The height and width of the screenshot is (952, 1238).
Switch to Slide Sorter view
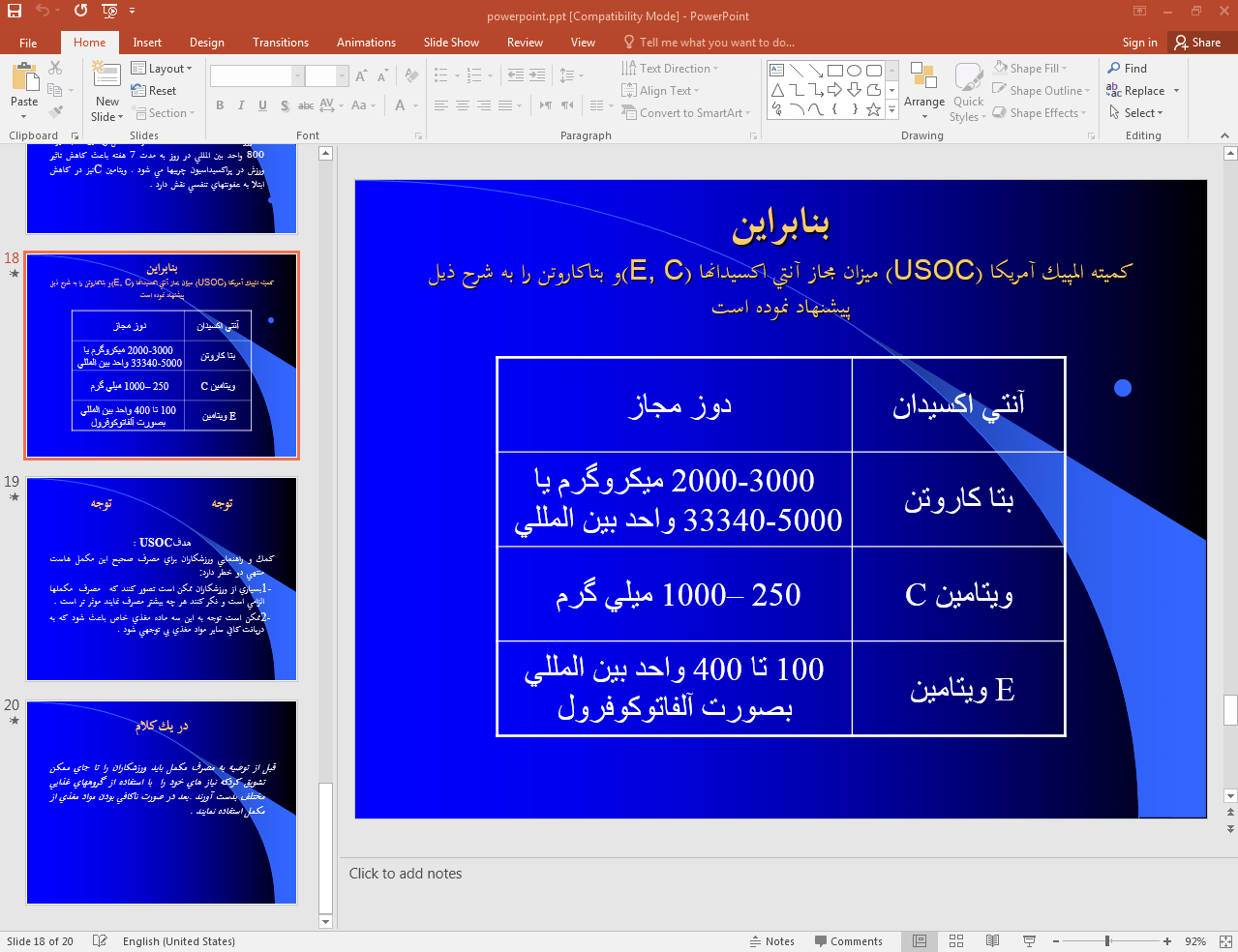[956, 941]
